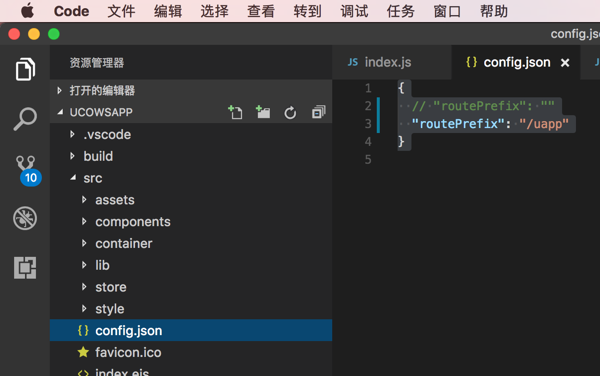Refresh the explorer file tree
Viewport: 600px width, 376px height.
pos(290,113)
